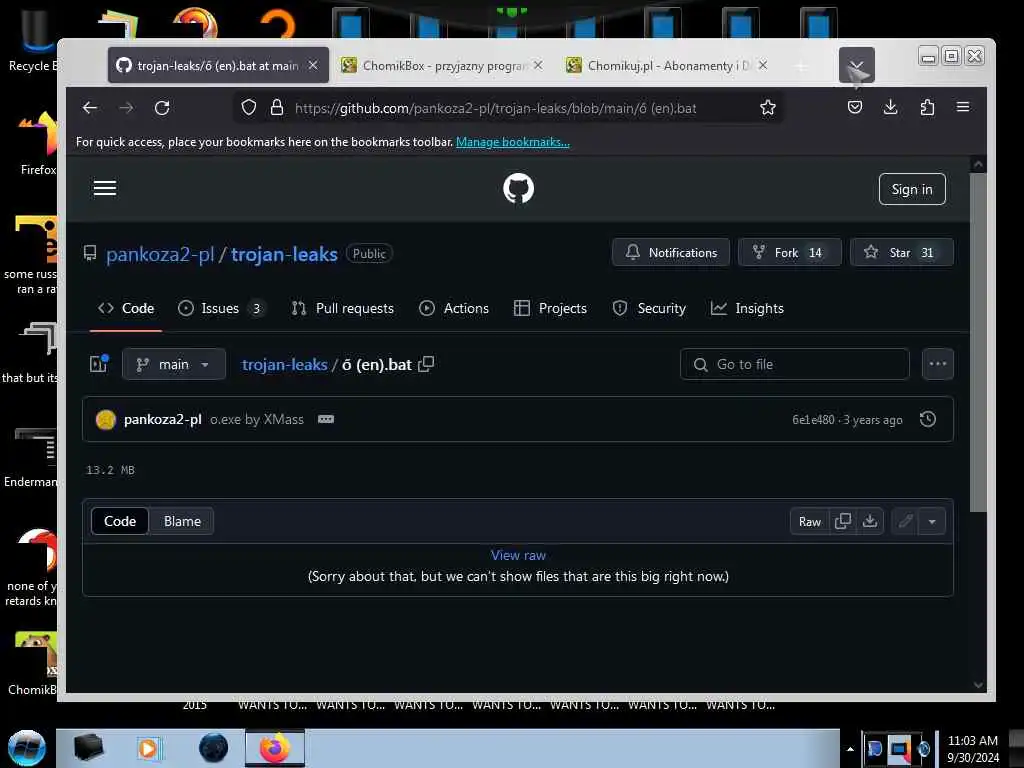Click the taskbar clock 11:03 AM
The width and height of the screenshot is (1024, 768).
[x=972, y=748]
